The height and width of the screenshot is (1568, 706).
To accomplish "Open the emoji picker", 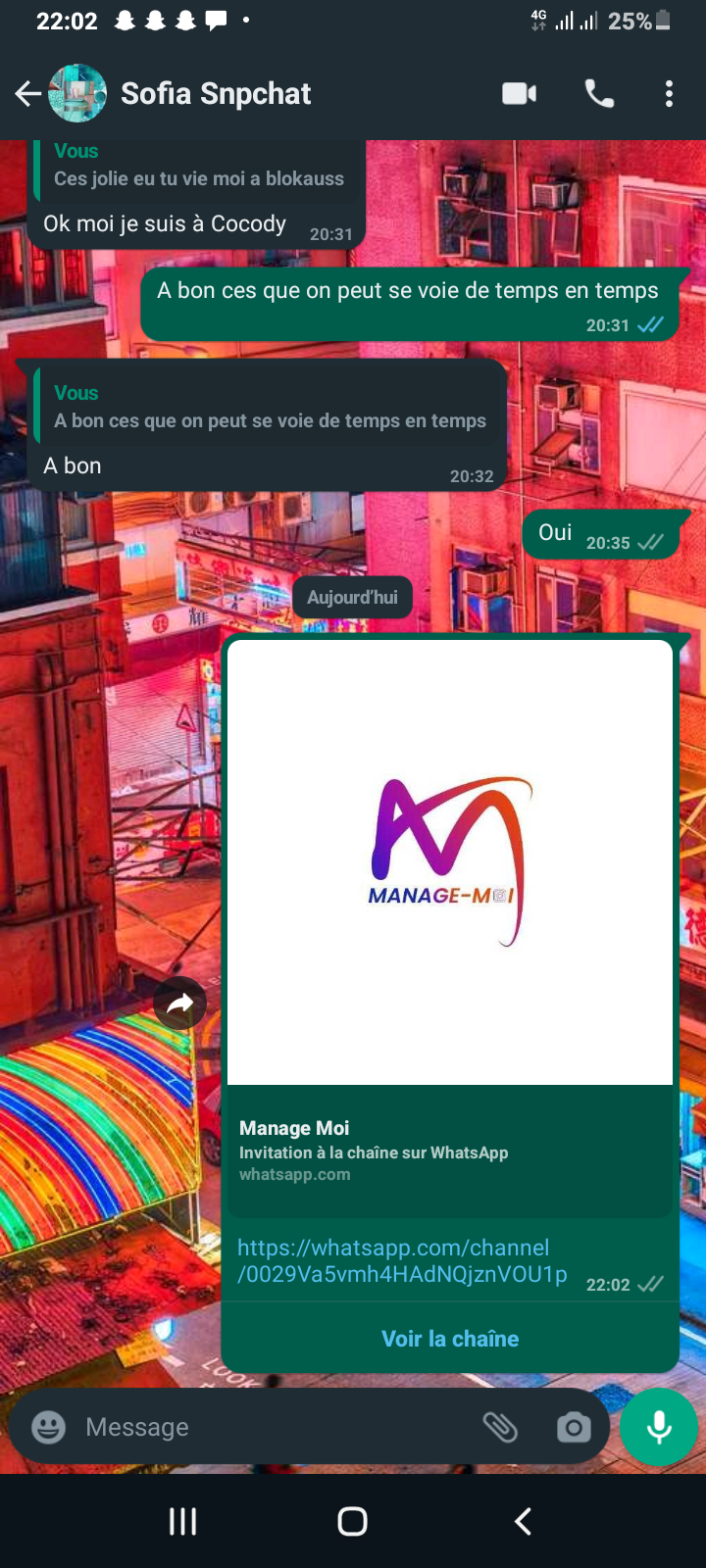I will [49, 1427].
